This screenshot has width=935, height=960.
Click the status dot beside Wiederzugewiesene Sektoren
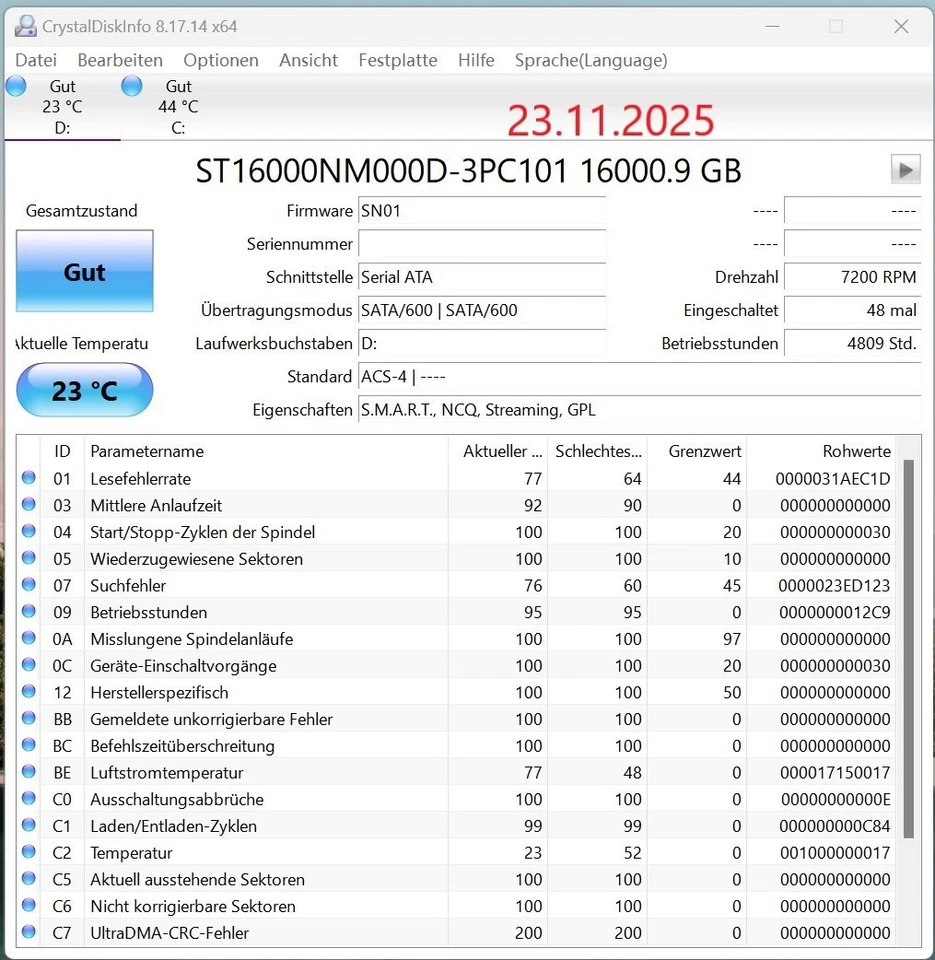28,558
